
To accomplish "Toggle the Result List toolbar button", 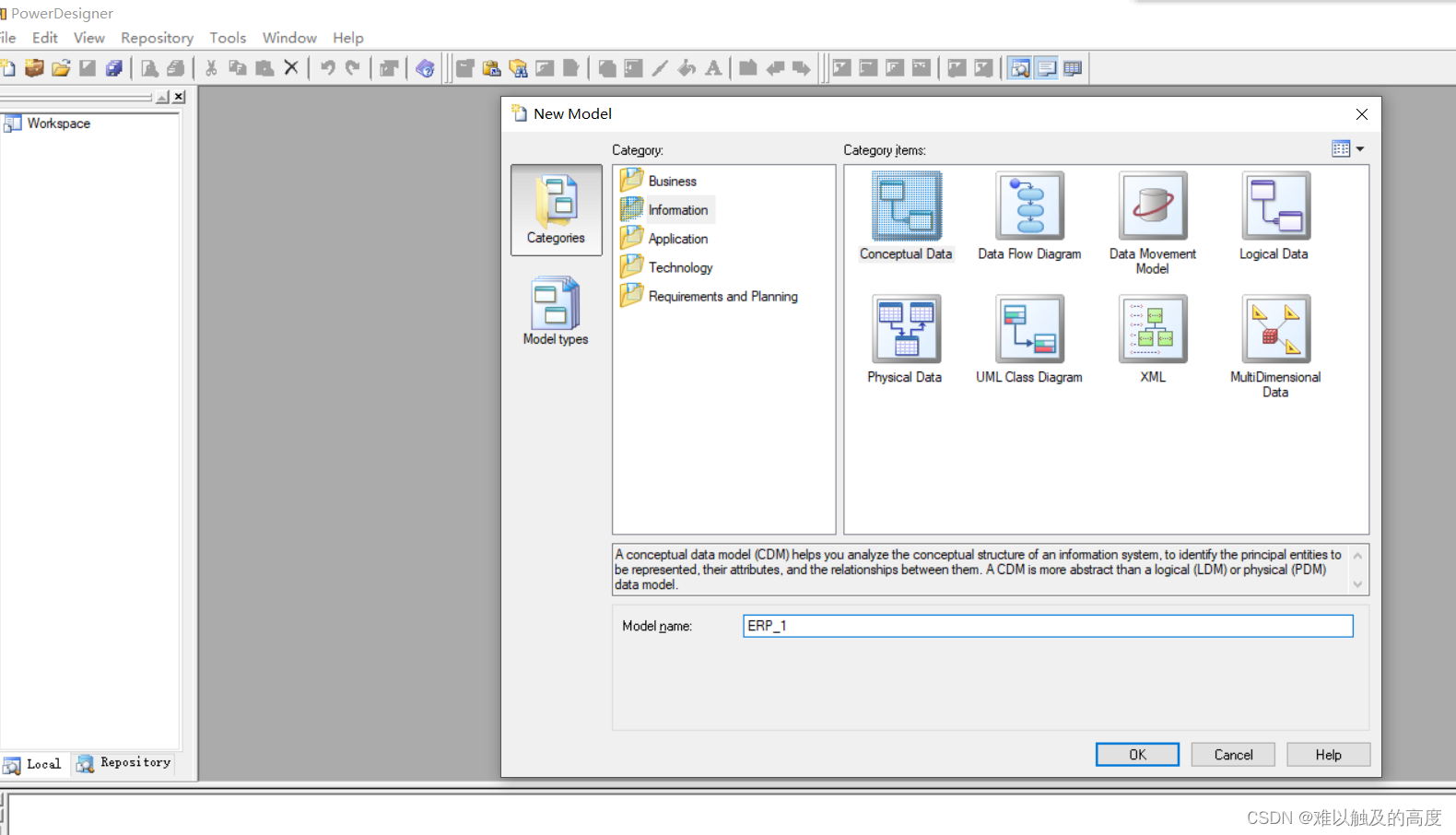I will (x=1074, y=68).
